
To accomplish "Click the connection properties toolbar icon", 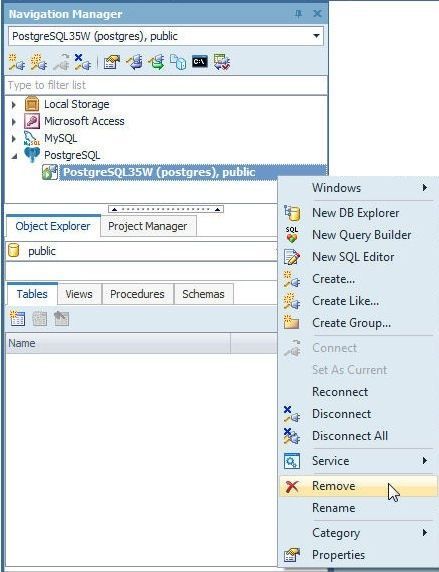I will (112, 62).
